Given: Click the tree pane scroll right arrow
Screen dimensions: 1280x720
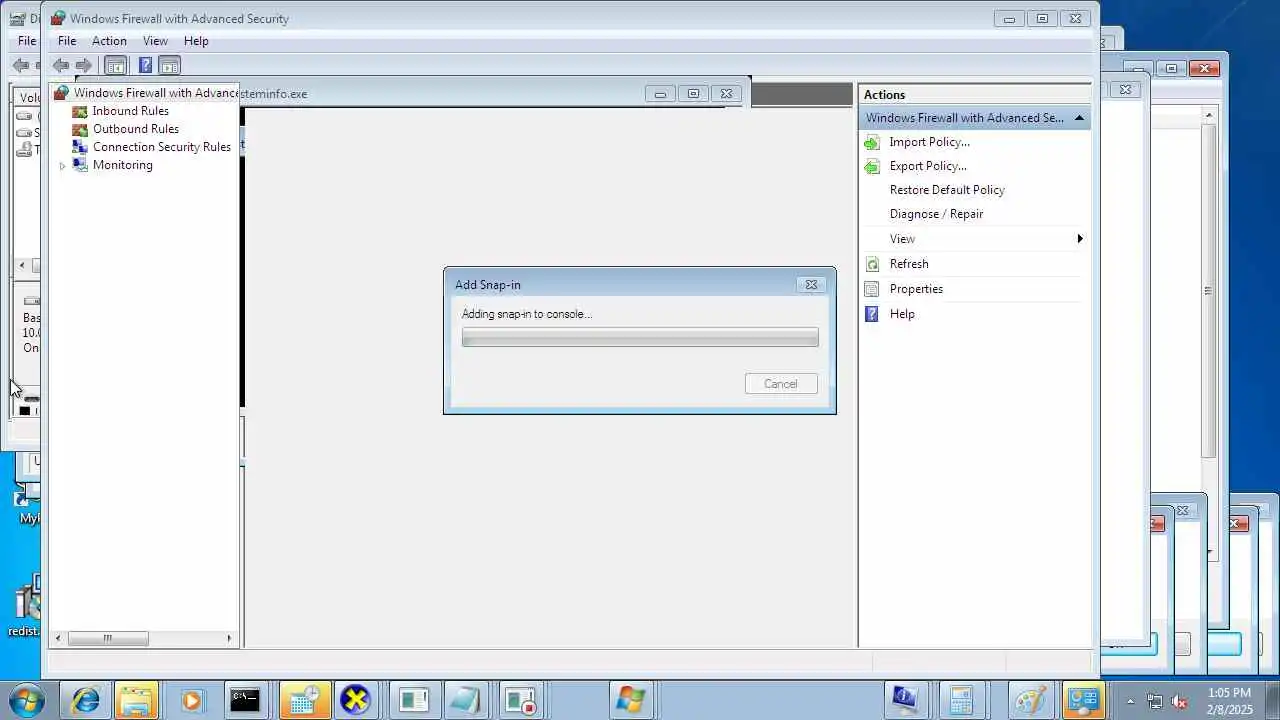Looking at the screenshot, I should coord(229,638).
